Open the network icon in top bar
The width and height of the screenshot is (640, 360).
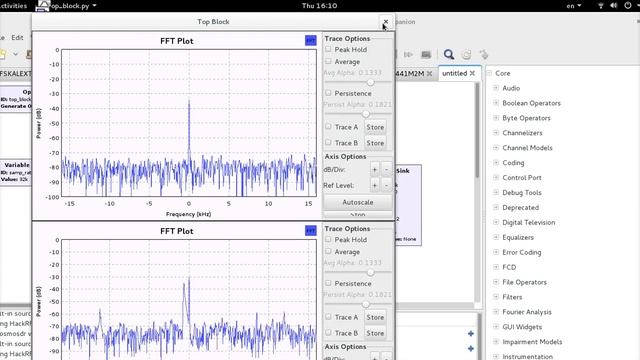601,6
